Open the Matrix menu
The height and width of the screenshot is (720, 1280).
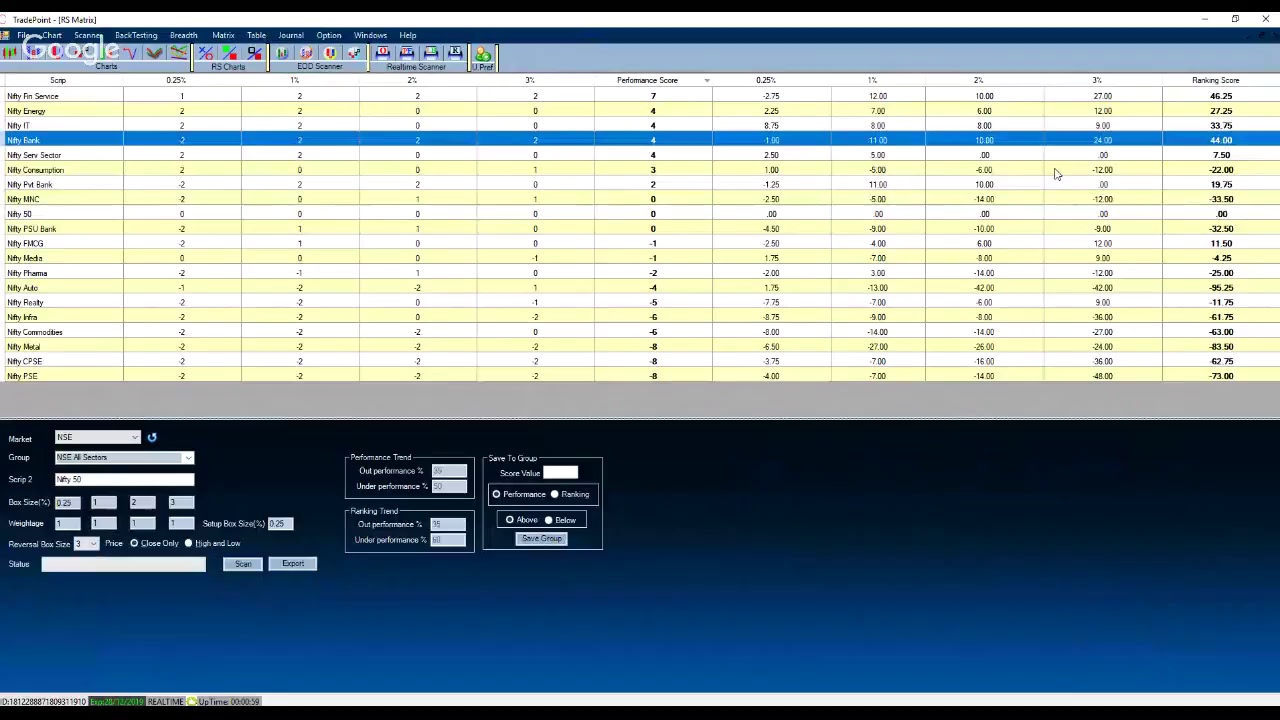(223, 35)
